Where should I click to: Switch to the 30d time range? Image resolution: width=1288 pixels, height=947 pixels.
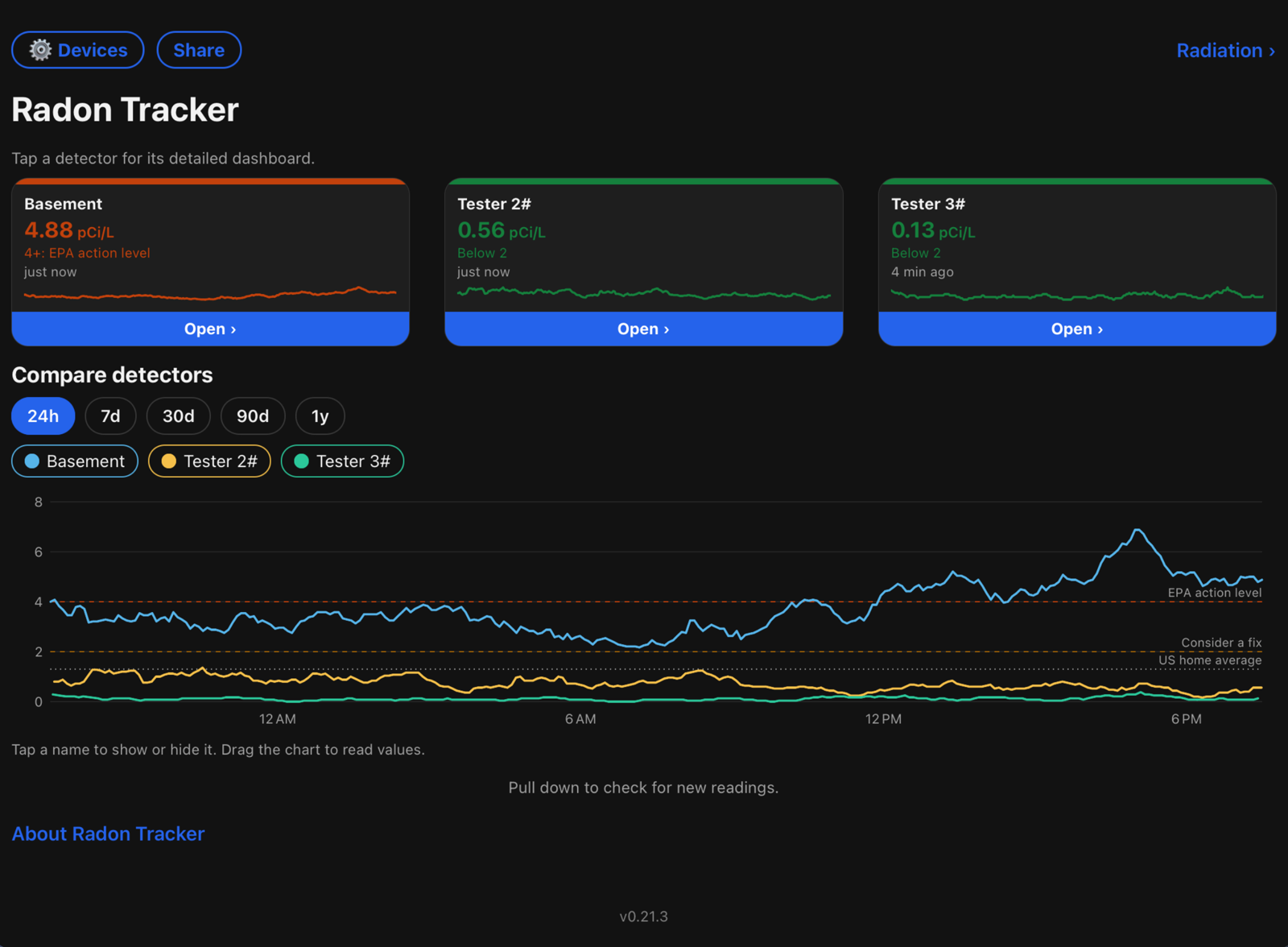point(179,416)
